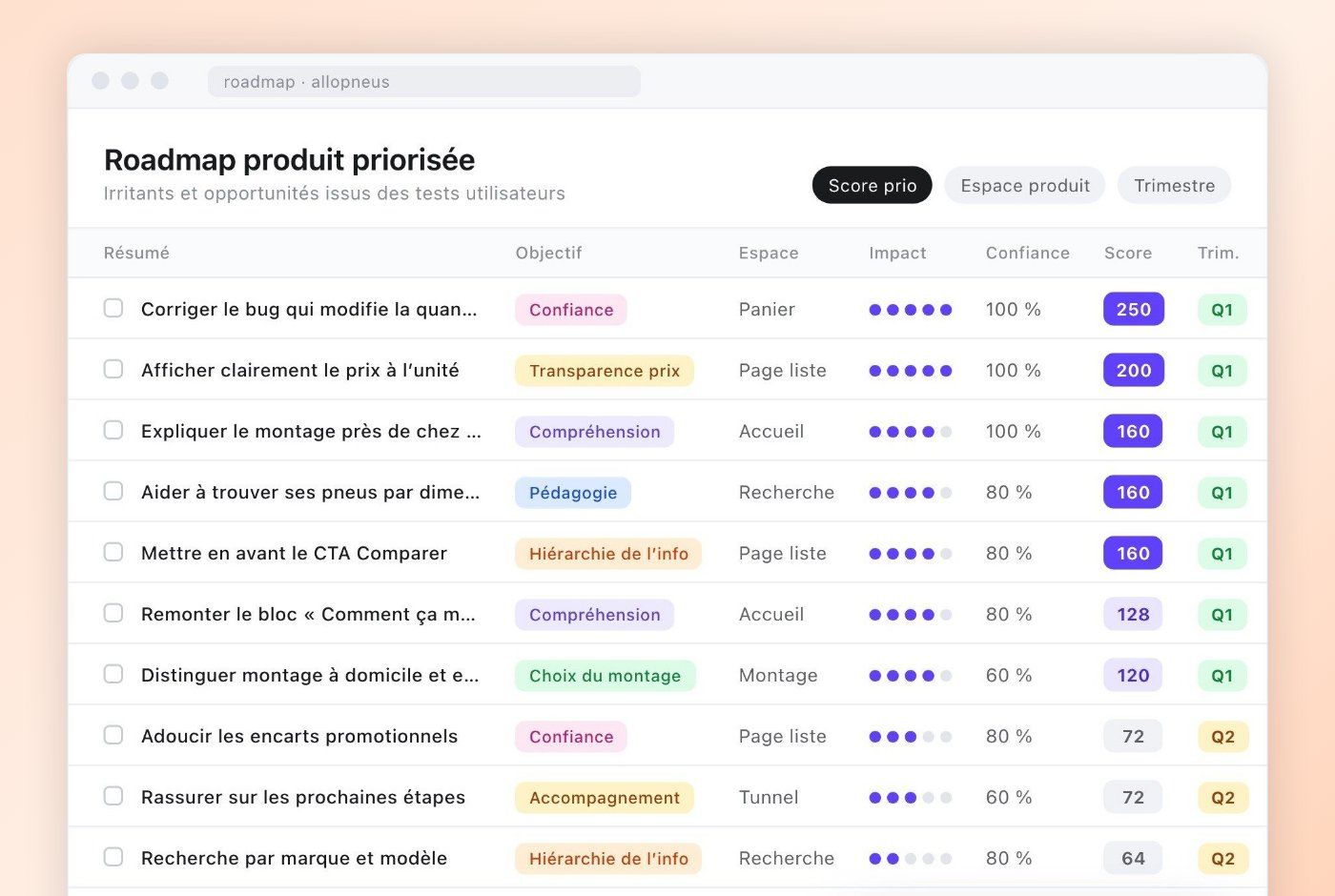Click the impact dots in Recherche par marque row
The height and width of the screenshot is (896, 1335).
point(911,859)
